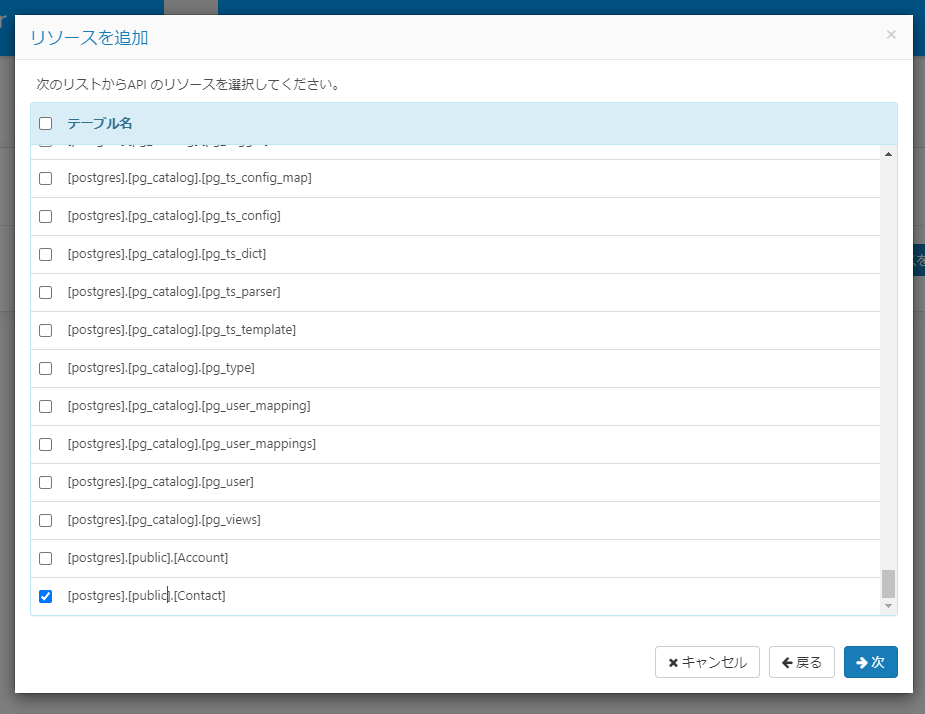Click the scrollbar up arrow
This screenshot has width=925, height=714.
tap(888, 154)
